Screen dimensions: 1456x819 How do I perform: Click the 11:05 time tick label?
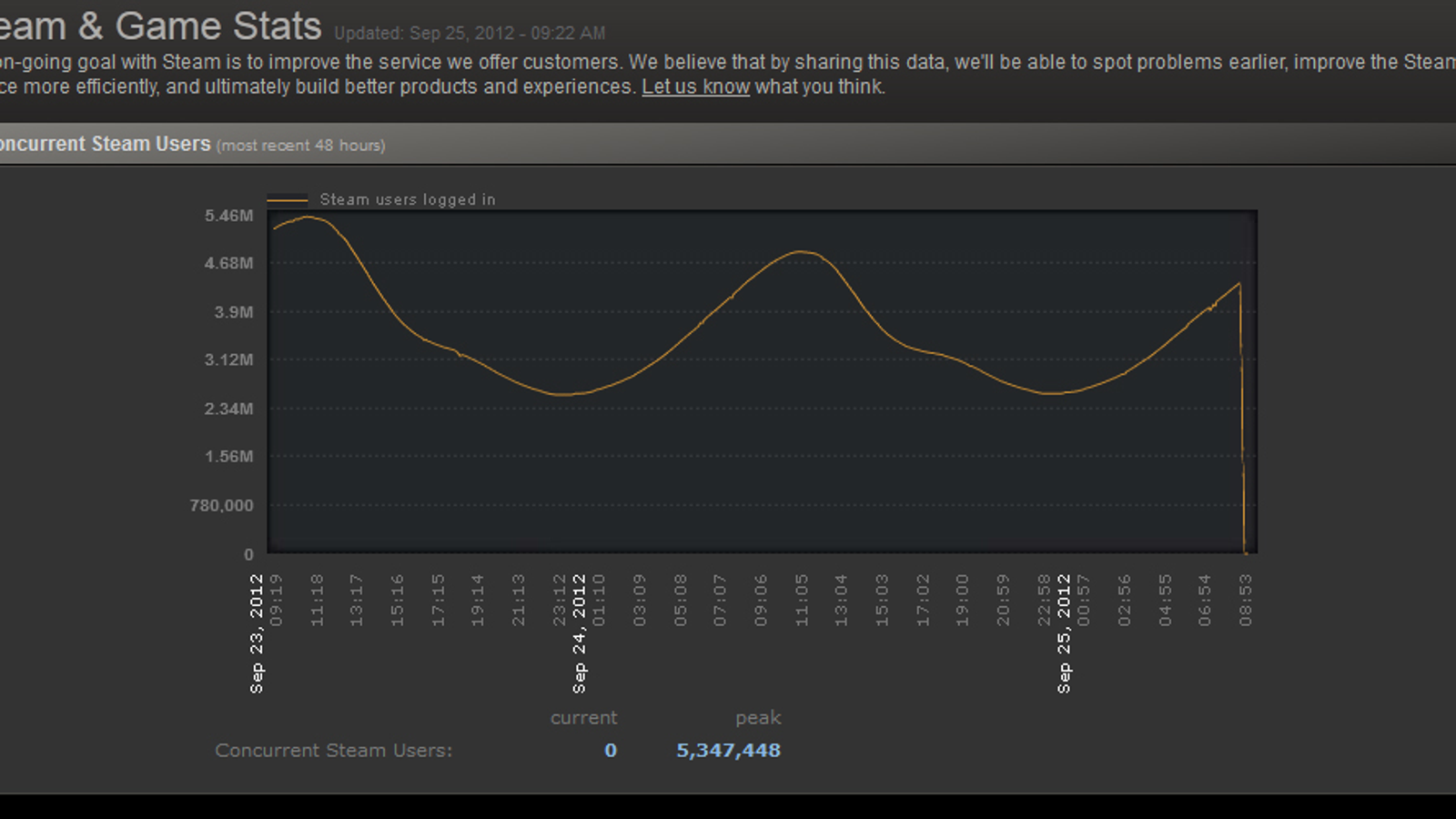click(x=802, y=600)
